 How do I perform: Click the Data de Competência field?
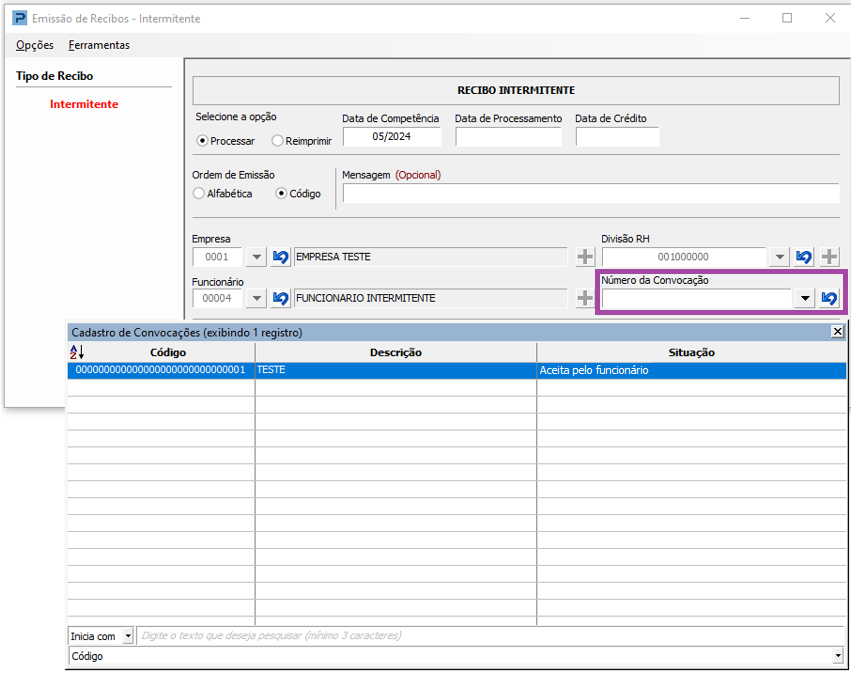391,136
